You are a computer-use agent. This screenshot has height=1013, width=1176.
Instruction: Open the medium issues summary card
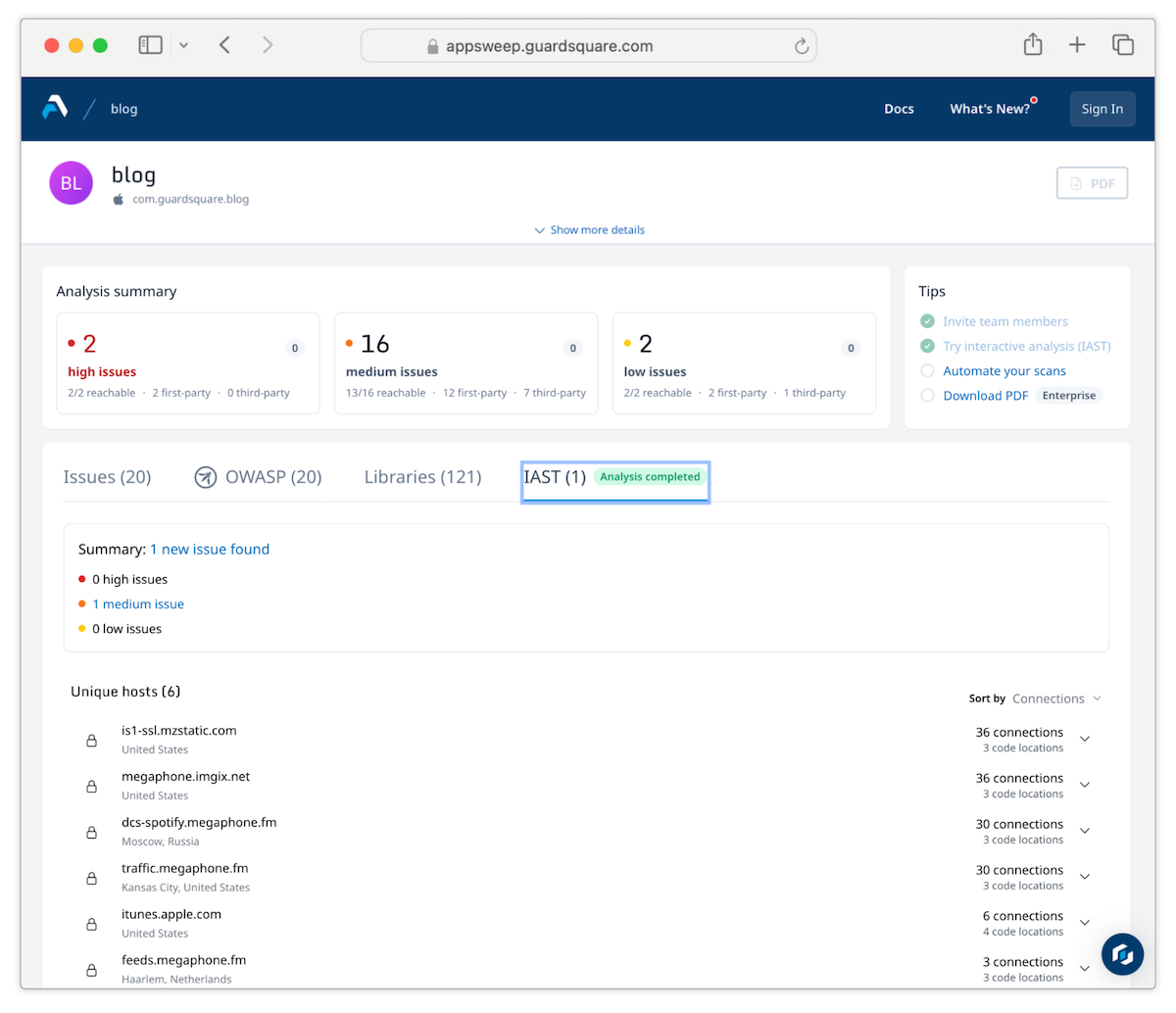point(466,363)
